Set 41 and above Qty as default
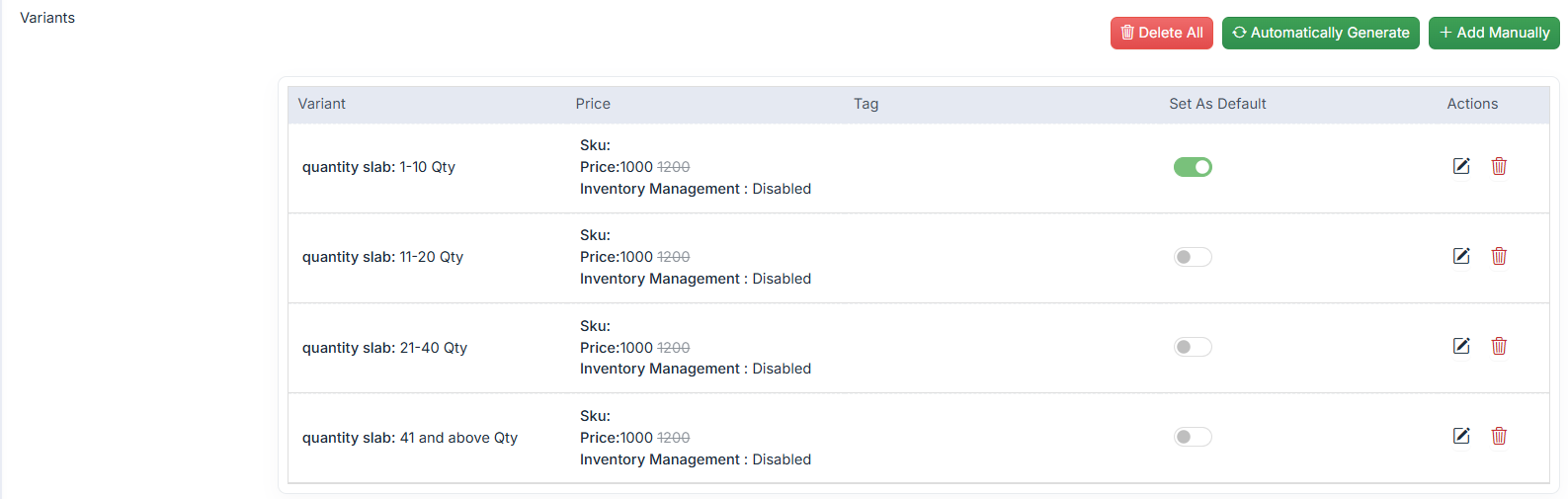The width and height of the screenshot is (1568, 499). pos(1193,437)
